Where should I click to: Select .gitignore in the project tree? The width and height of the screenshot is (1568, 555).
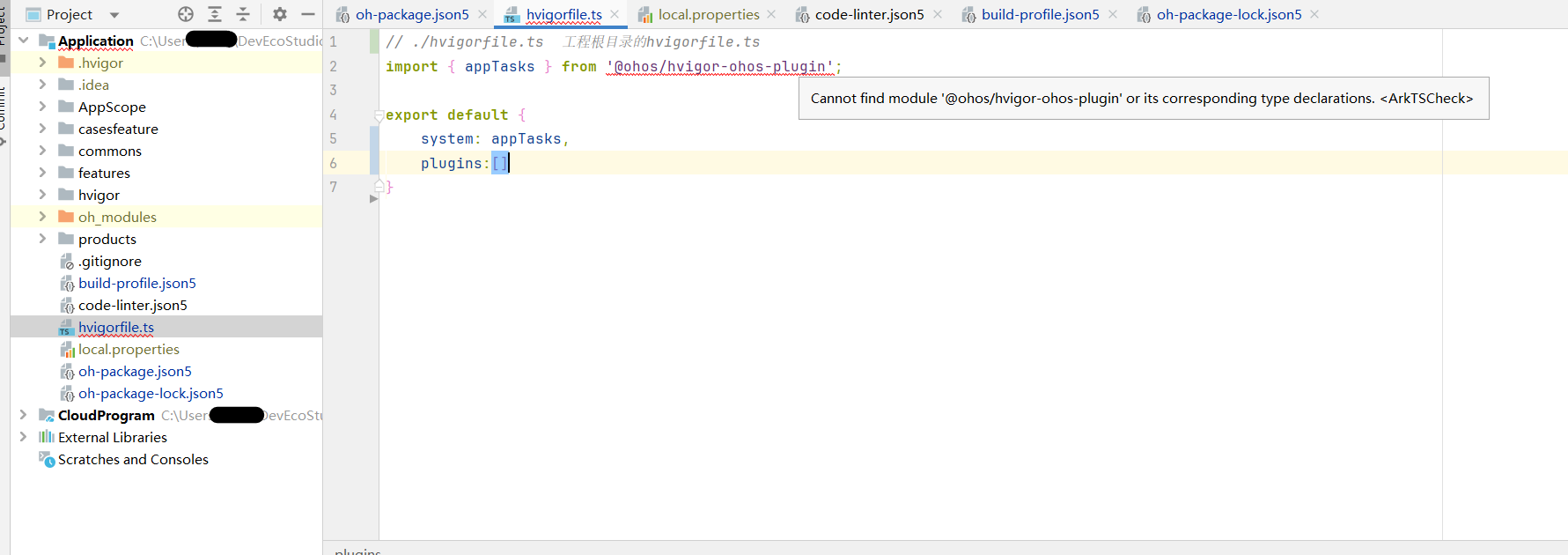pos(110,261)
